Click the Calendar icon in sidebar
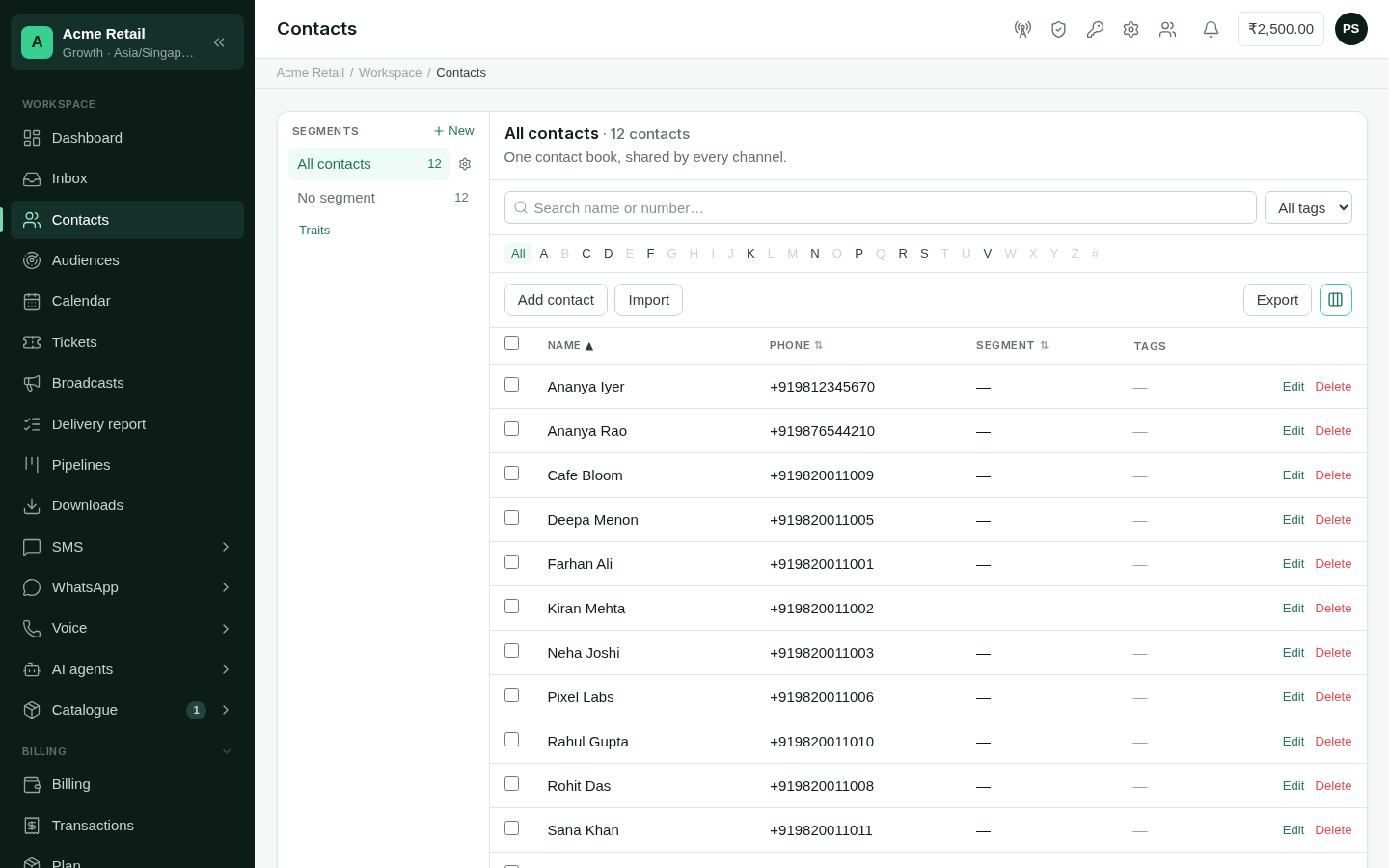 32,301
